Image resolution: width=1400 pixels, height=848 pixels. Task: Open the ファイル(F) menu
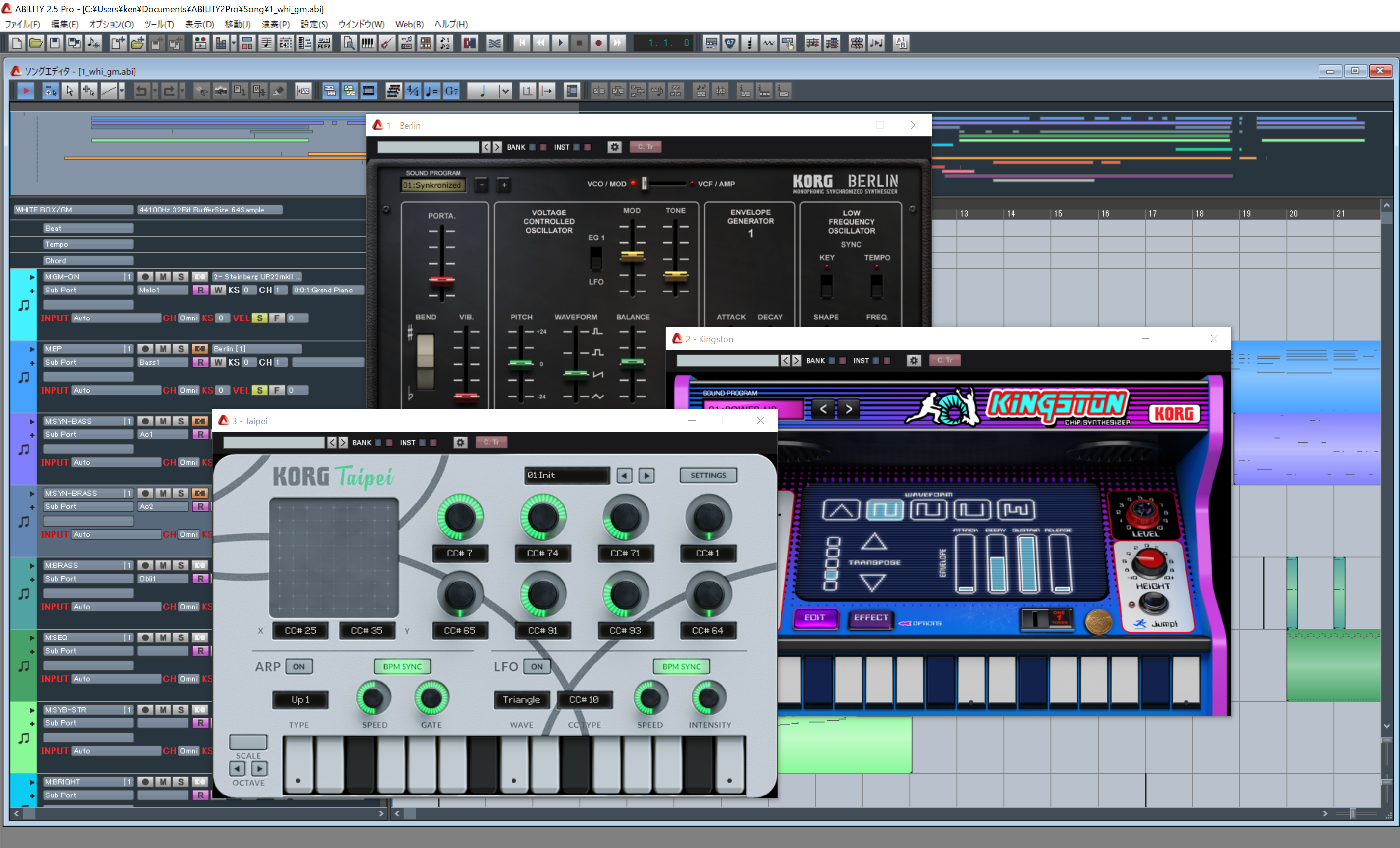(x=23, y=25)
